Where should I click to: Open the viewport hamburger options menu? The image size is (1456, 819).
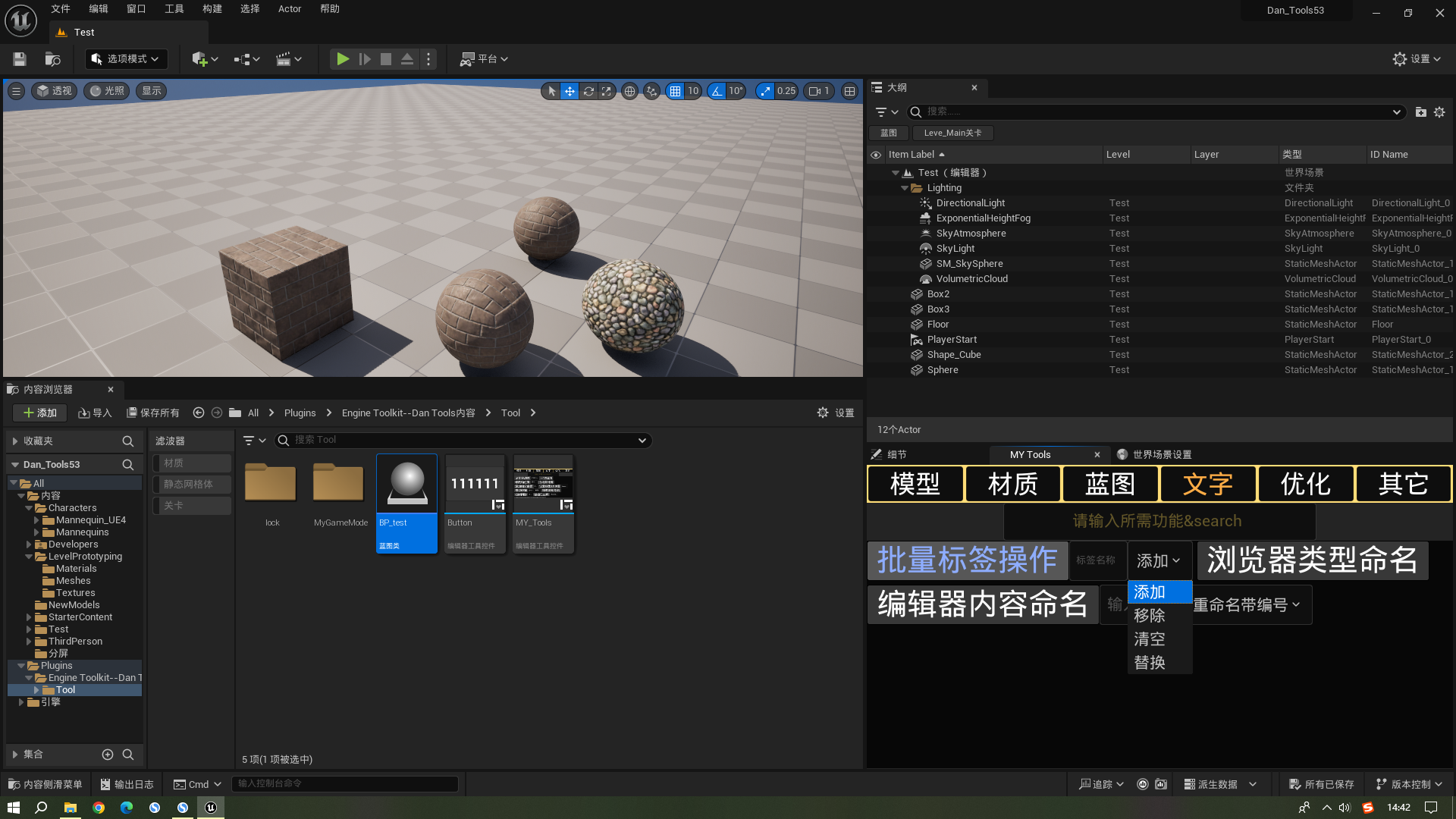pos(16,91)
